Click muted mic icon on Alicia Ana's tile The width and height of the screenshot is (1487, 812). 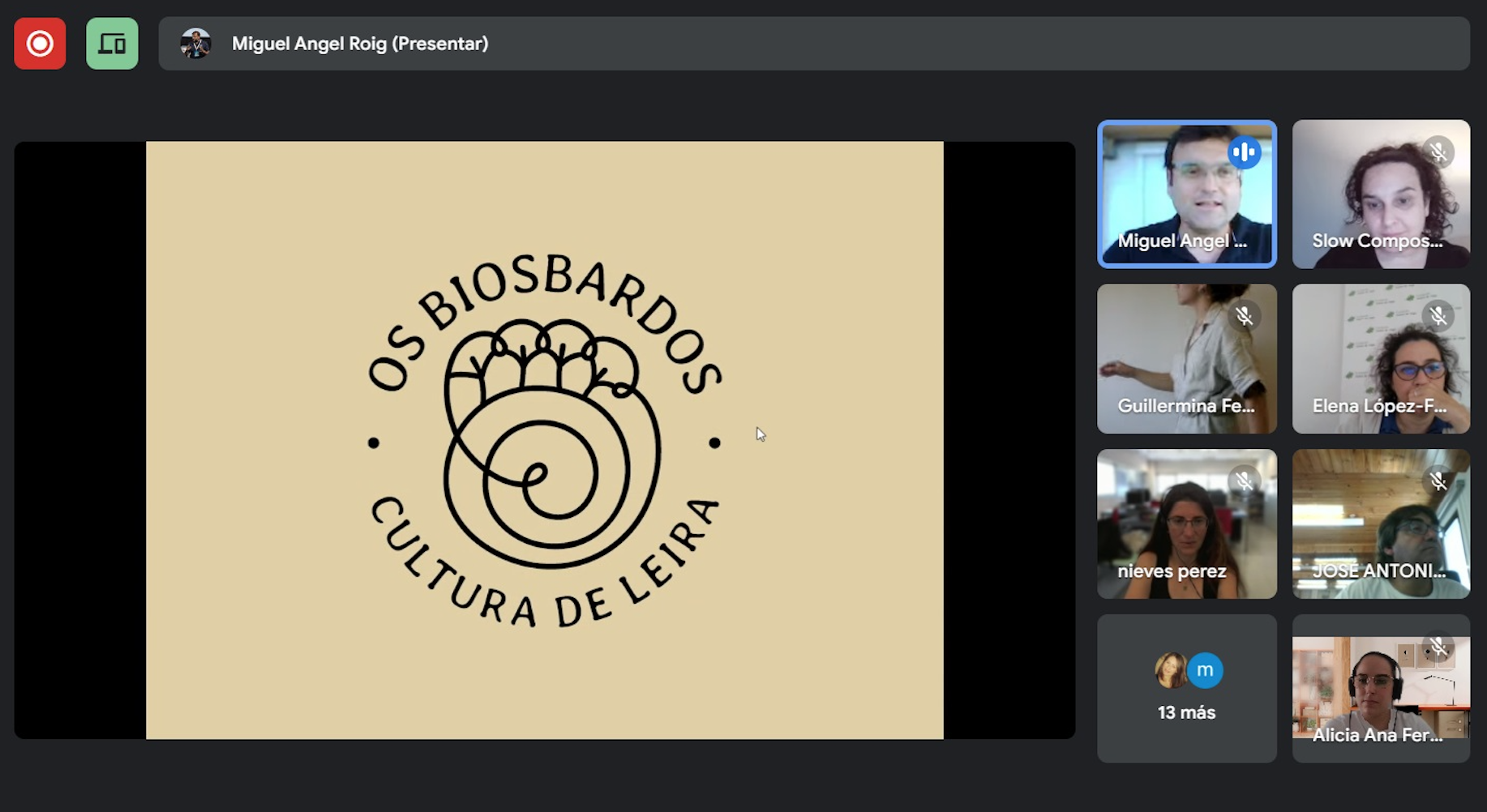coord(1438,647)
